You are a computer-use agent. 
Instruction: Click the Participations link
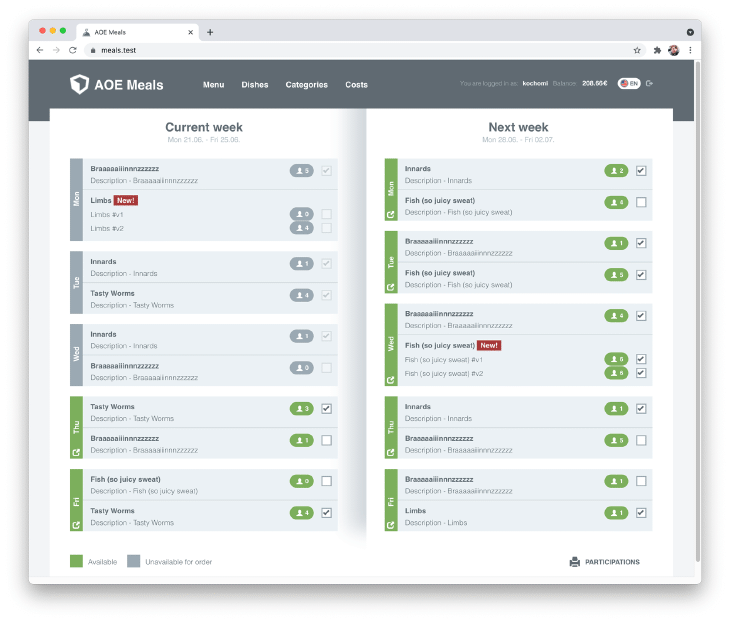point(612,562)
